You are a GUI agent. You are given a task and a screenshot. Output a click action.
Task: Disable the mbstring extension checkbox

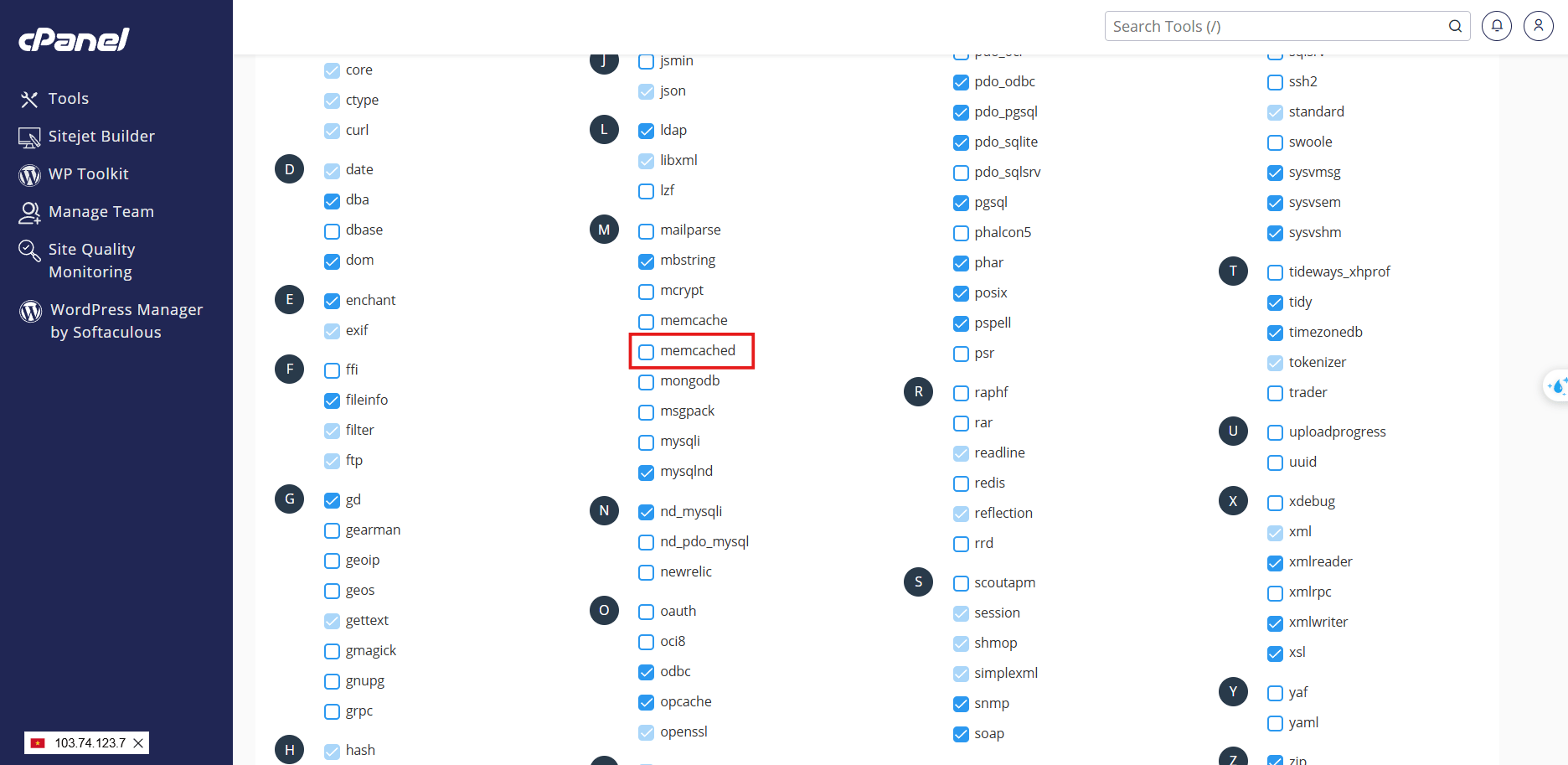tap(647, 261)
